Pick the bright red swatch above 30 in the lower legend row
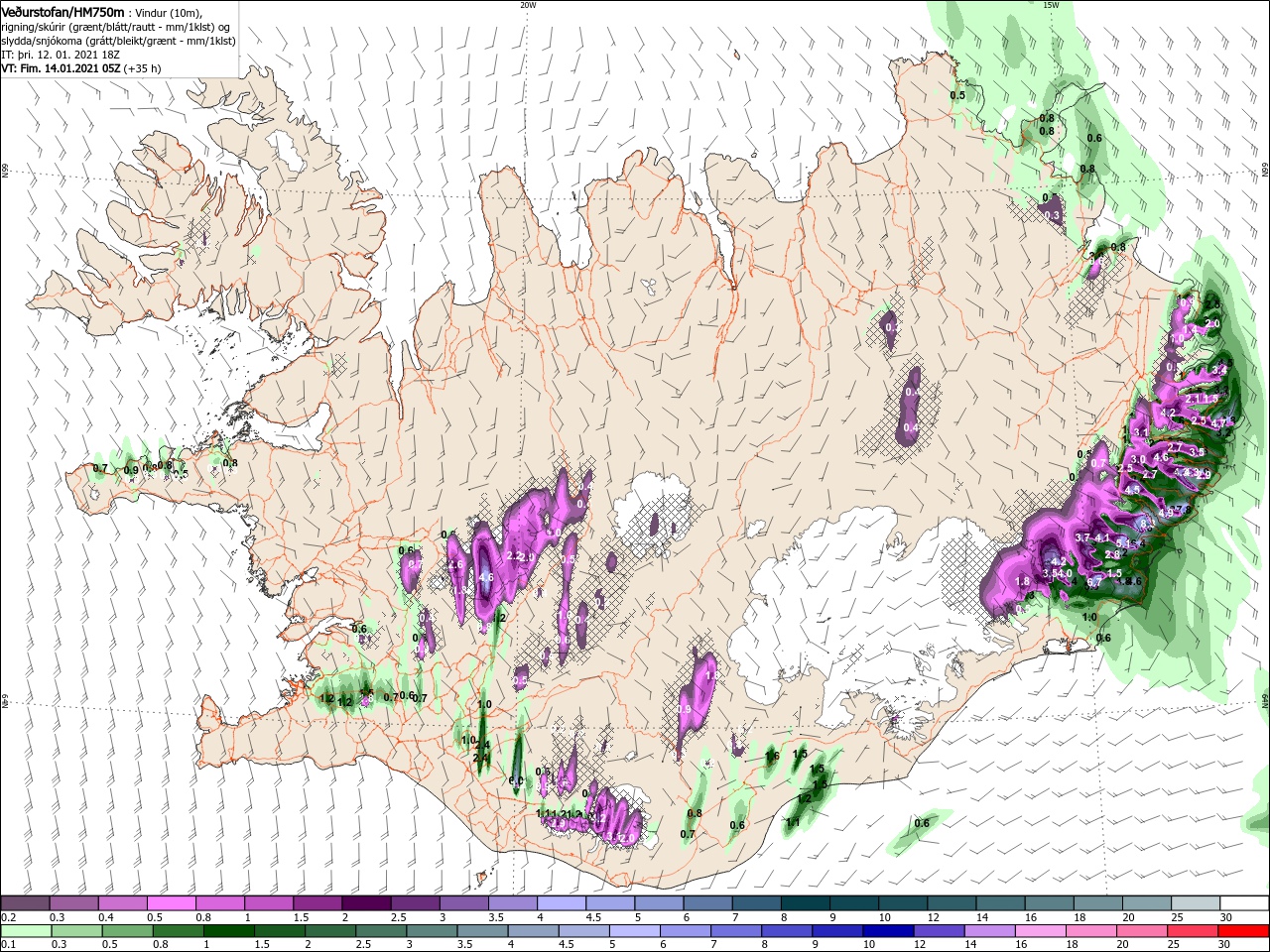Viewport: 1270px width, 952px height. tap(1243, 931)
